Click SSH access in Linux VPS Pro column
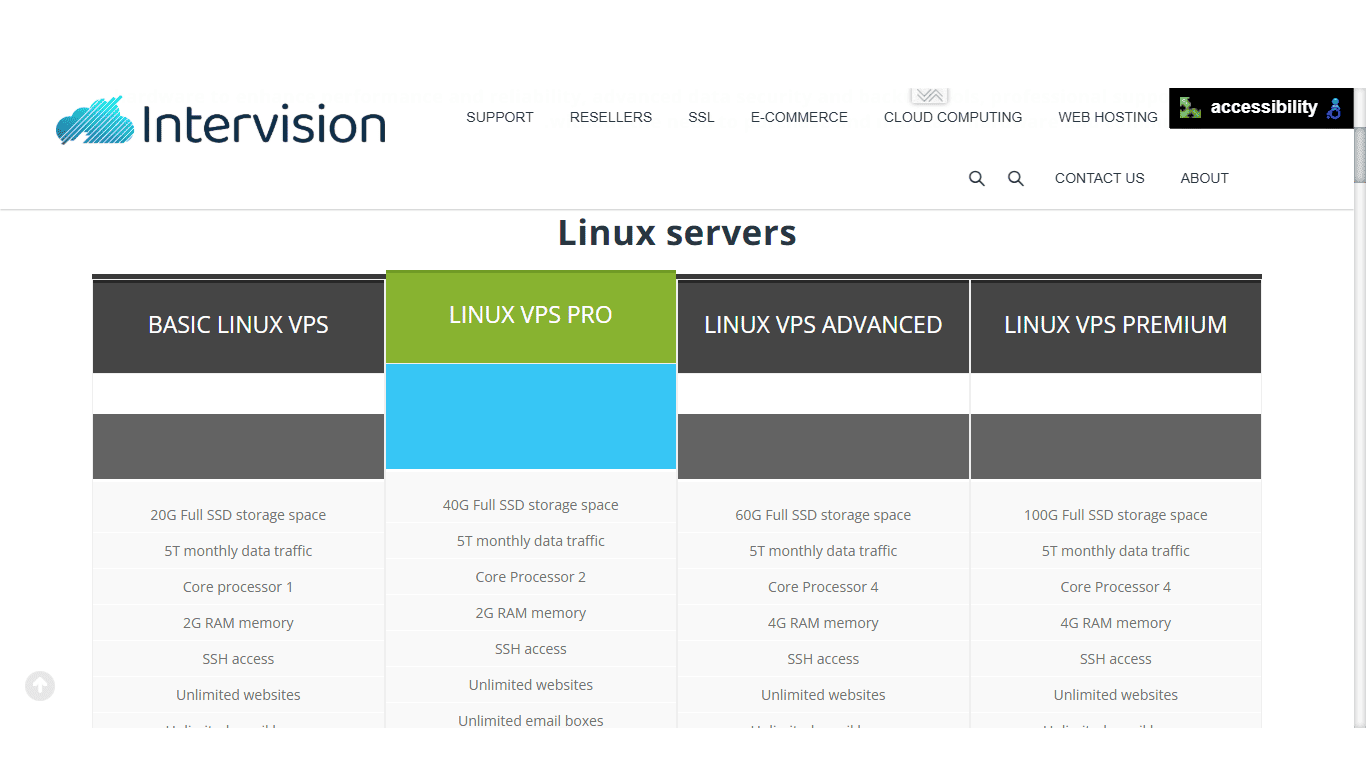The width and height of the screenshot is (1366, 768). coord(531,649)
